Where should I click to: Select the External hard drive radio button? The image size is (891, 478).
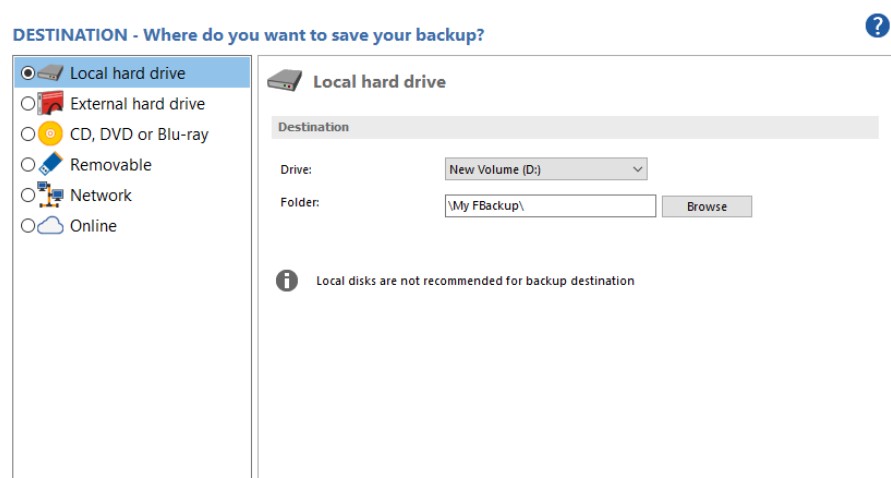click(x=28, y=104)
